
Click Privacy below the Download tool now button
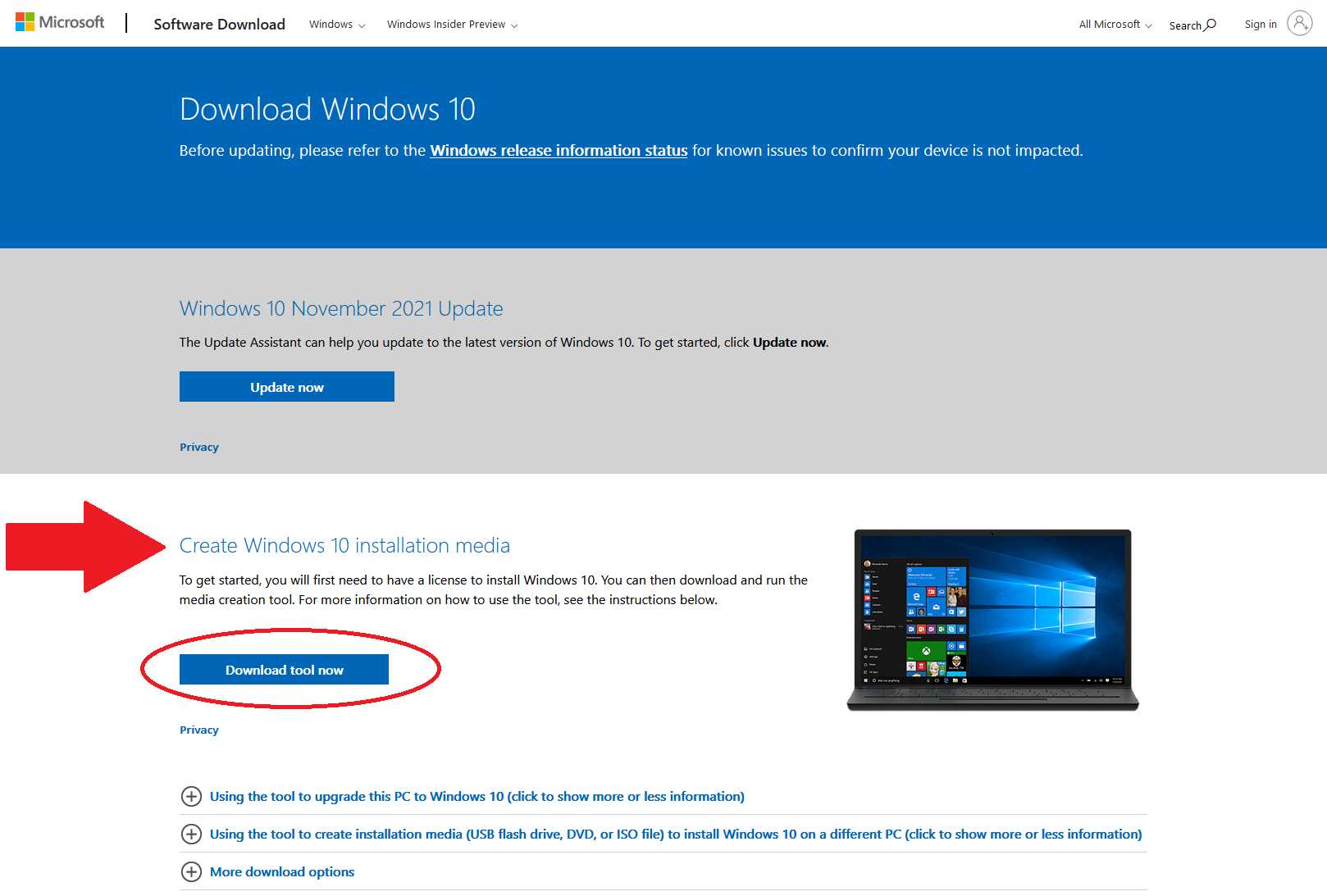pos(198,729)
